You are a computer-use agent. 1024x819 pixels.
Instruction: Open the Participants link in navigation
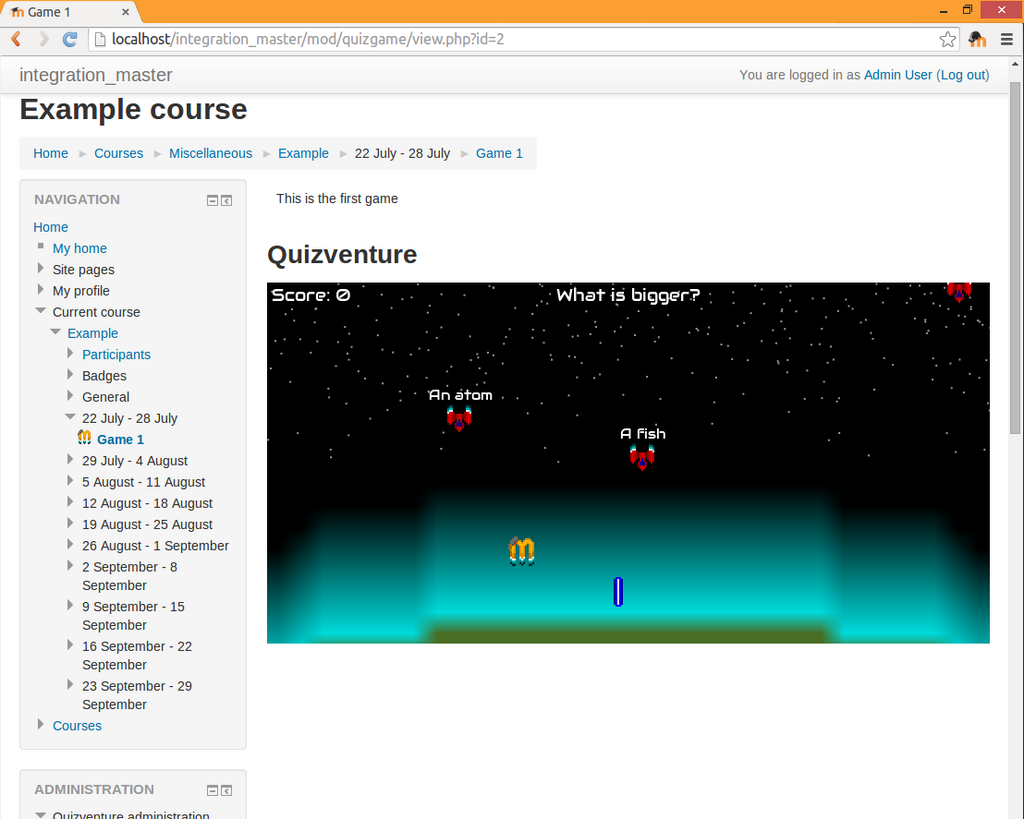(x=116, y=354)
